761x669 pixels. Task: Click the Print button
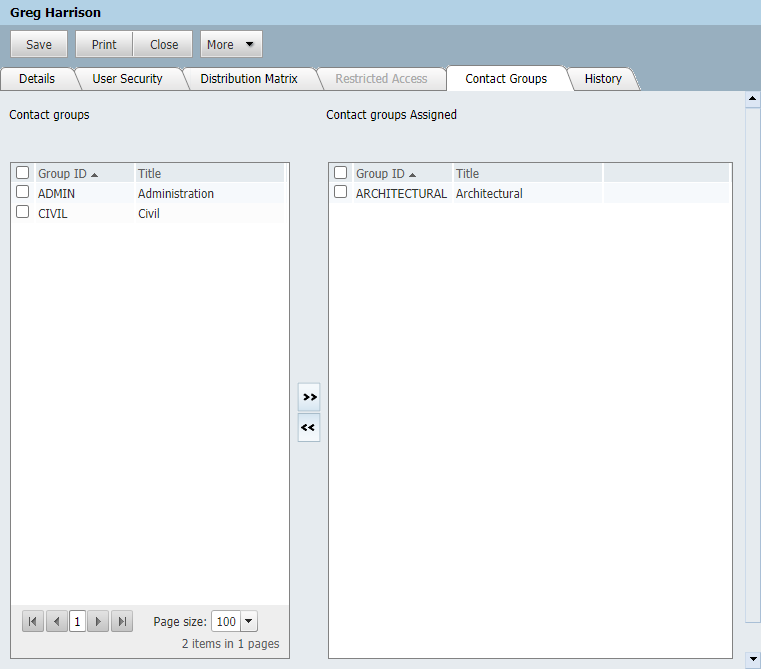(104, 44)
